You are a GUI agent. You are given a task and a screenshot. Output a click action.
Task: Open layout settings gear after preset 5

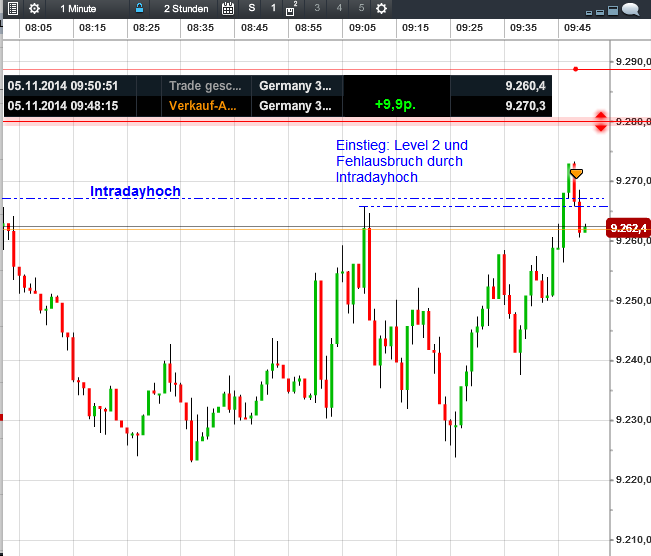(381, 8)
